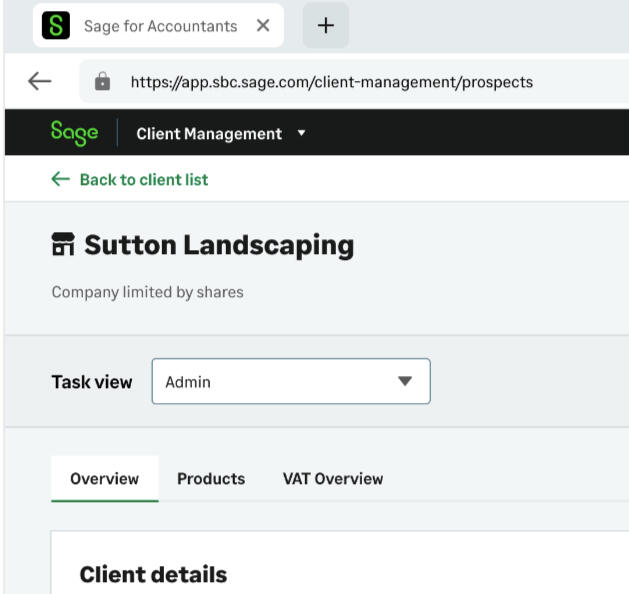This screenshot has width=629, height=594.
Task: Open a new browser tab with plus button
Action: click(325, 26)
